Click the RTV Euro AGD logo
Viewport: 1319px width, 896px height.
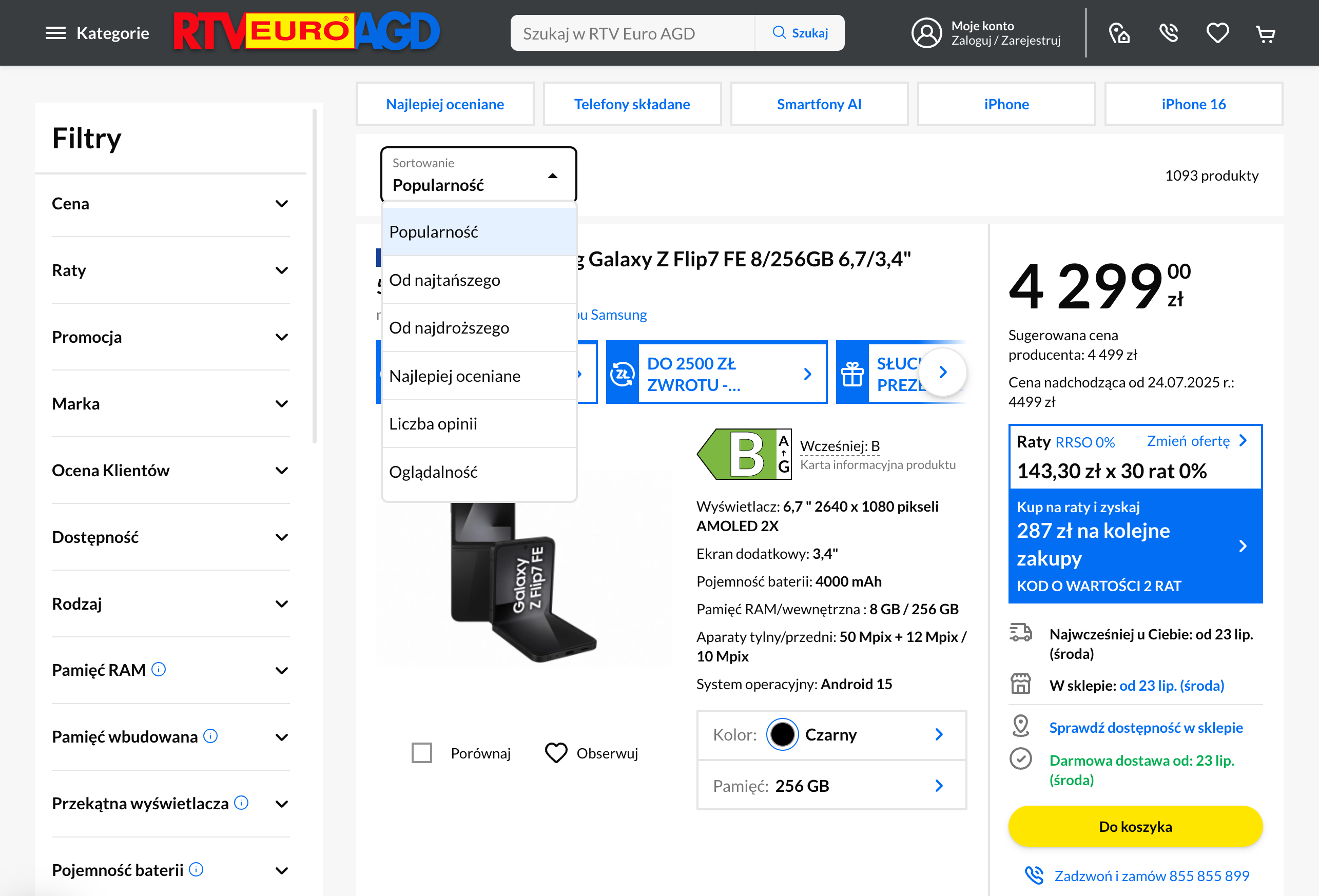306,31
